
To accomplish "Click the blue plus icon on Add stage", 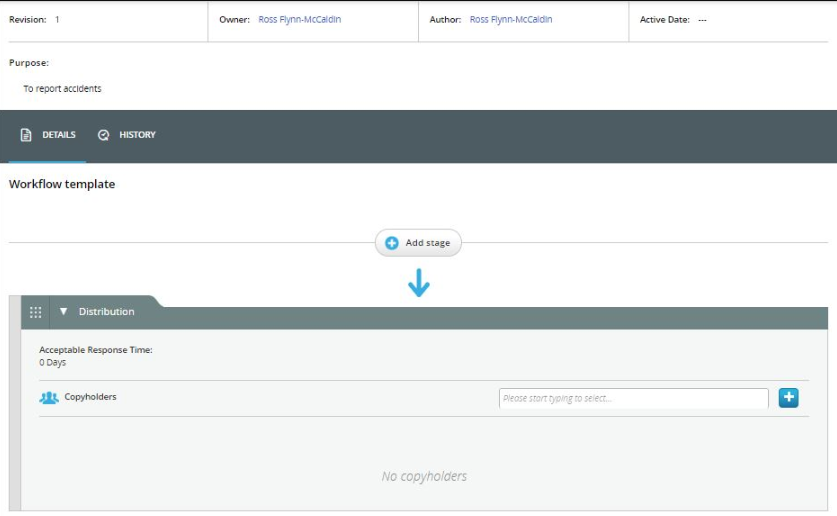I will pyautogui.click(x=392, y=243).
